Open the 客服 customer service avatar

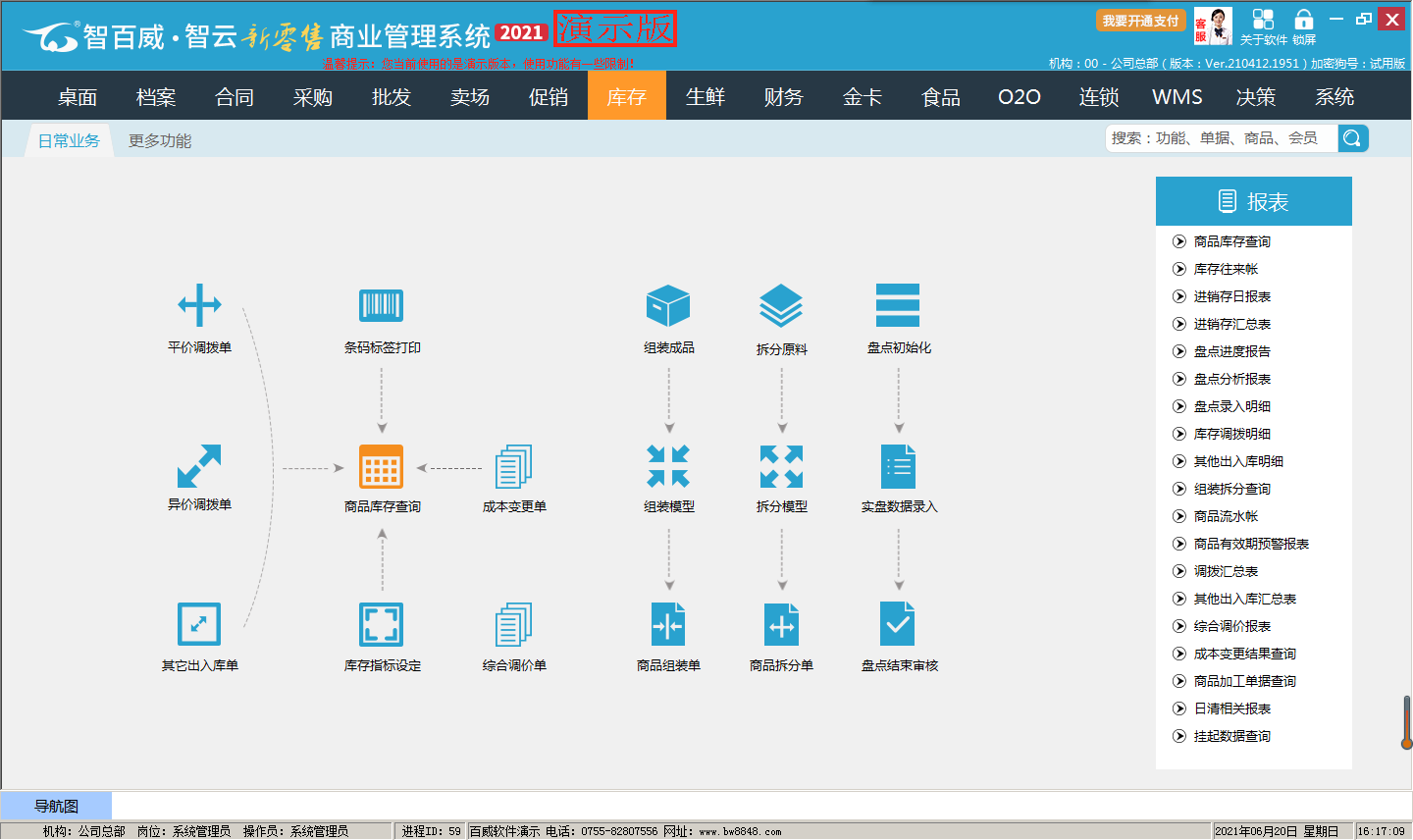[x=1214, y=26]
